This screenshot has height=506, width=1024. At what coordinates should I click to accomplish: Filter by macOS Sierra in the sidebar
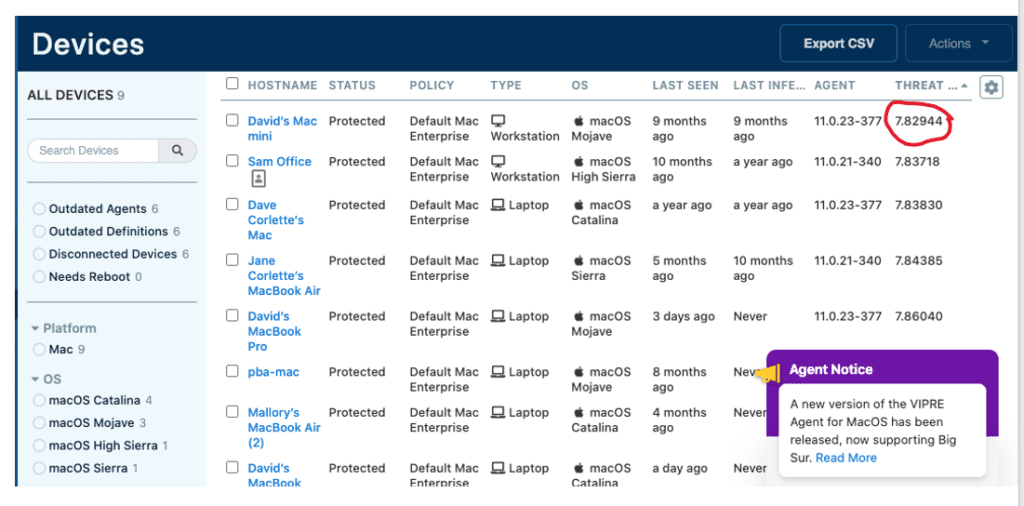coord(39,468)
